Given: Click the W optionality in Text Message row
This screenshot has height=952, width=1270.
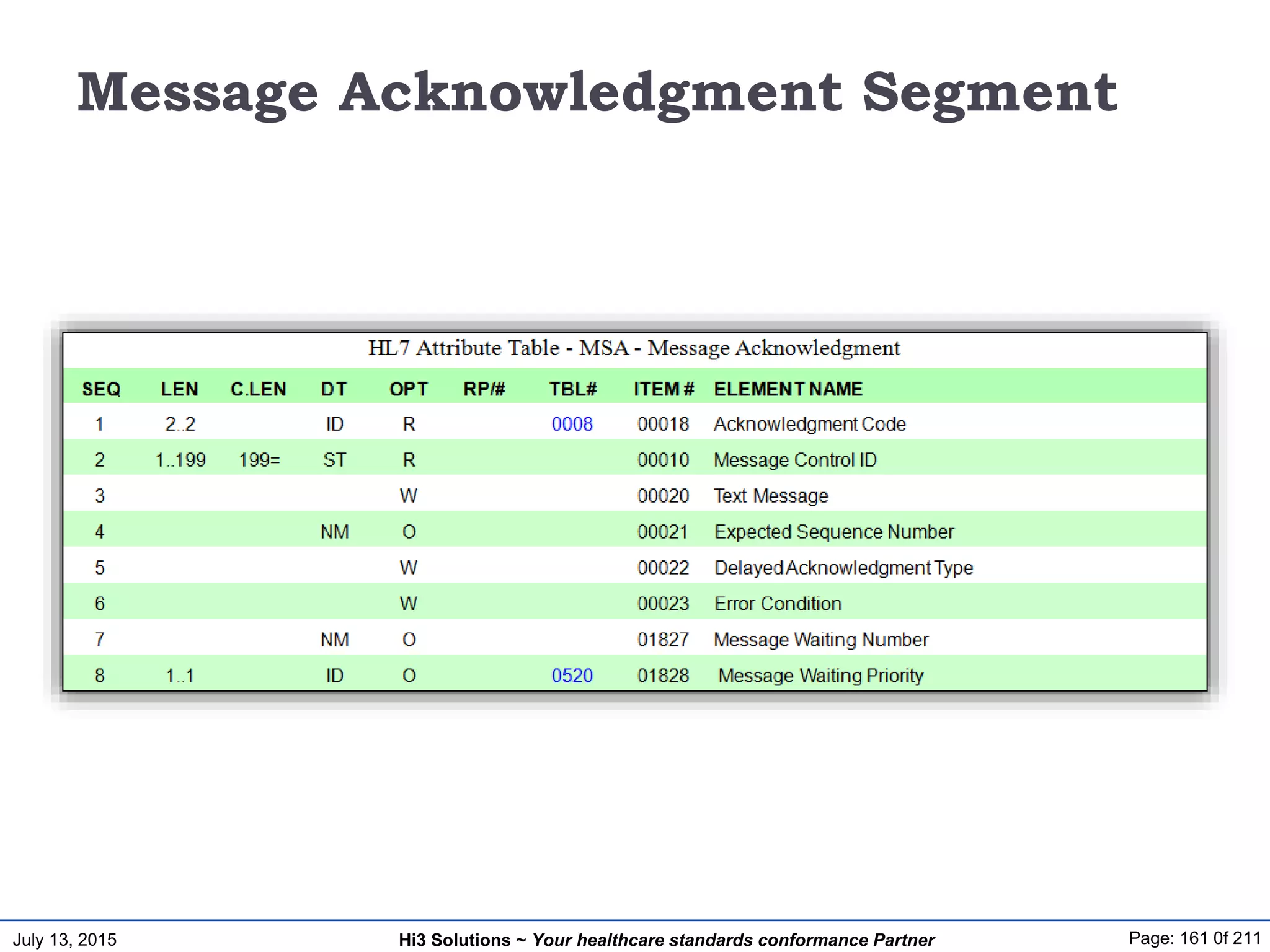Looking at the screenshot, I should [x=408, y=496].
